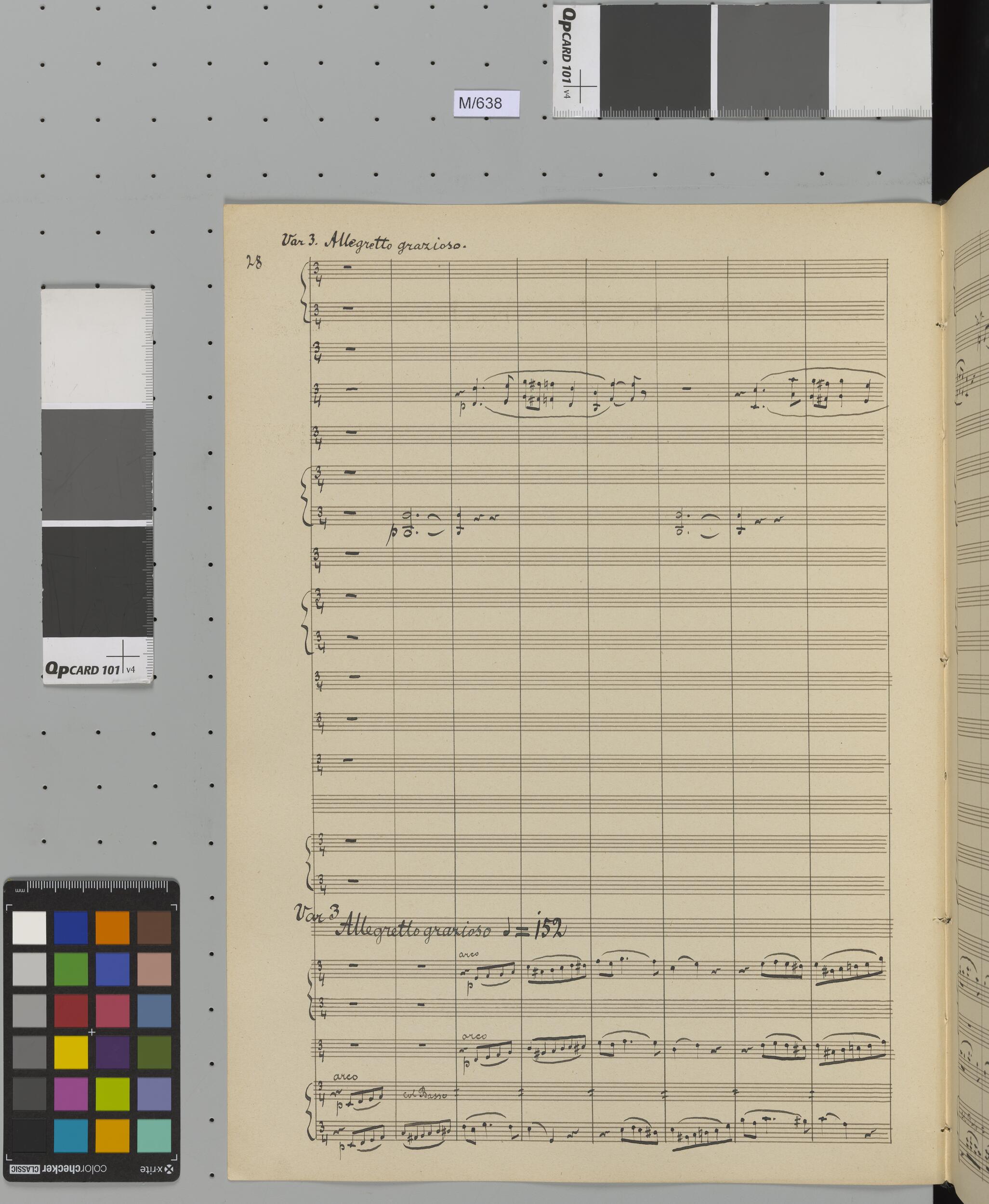Click the green color checker patch

71,969
